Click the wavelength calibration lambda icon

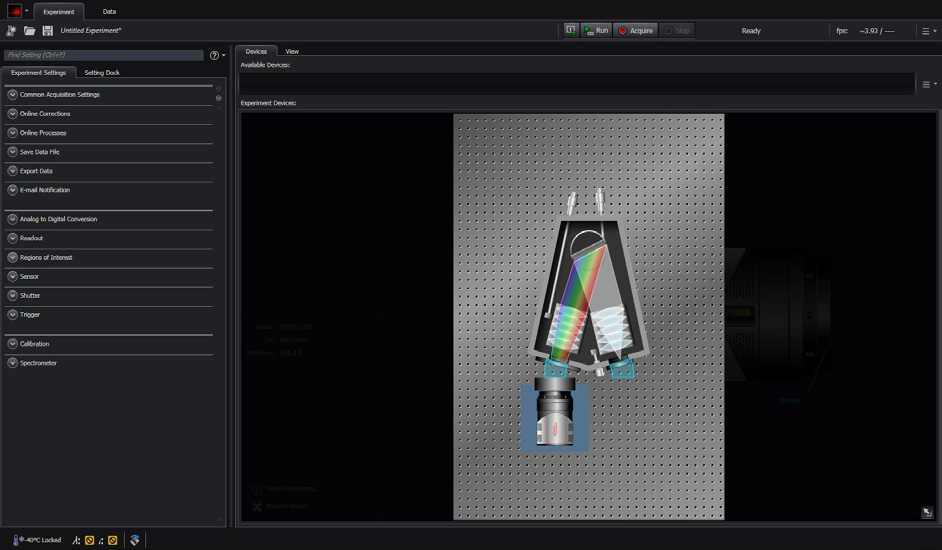click(76, 540)
